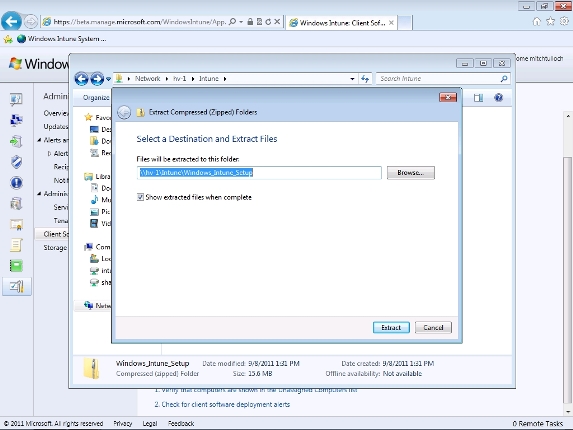Click the Extract button
This screenshot has width=573, height=430.
391,327
